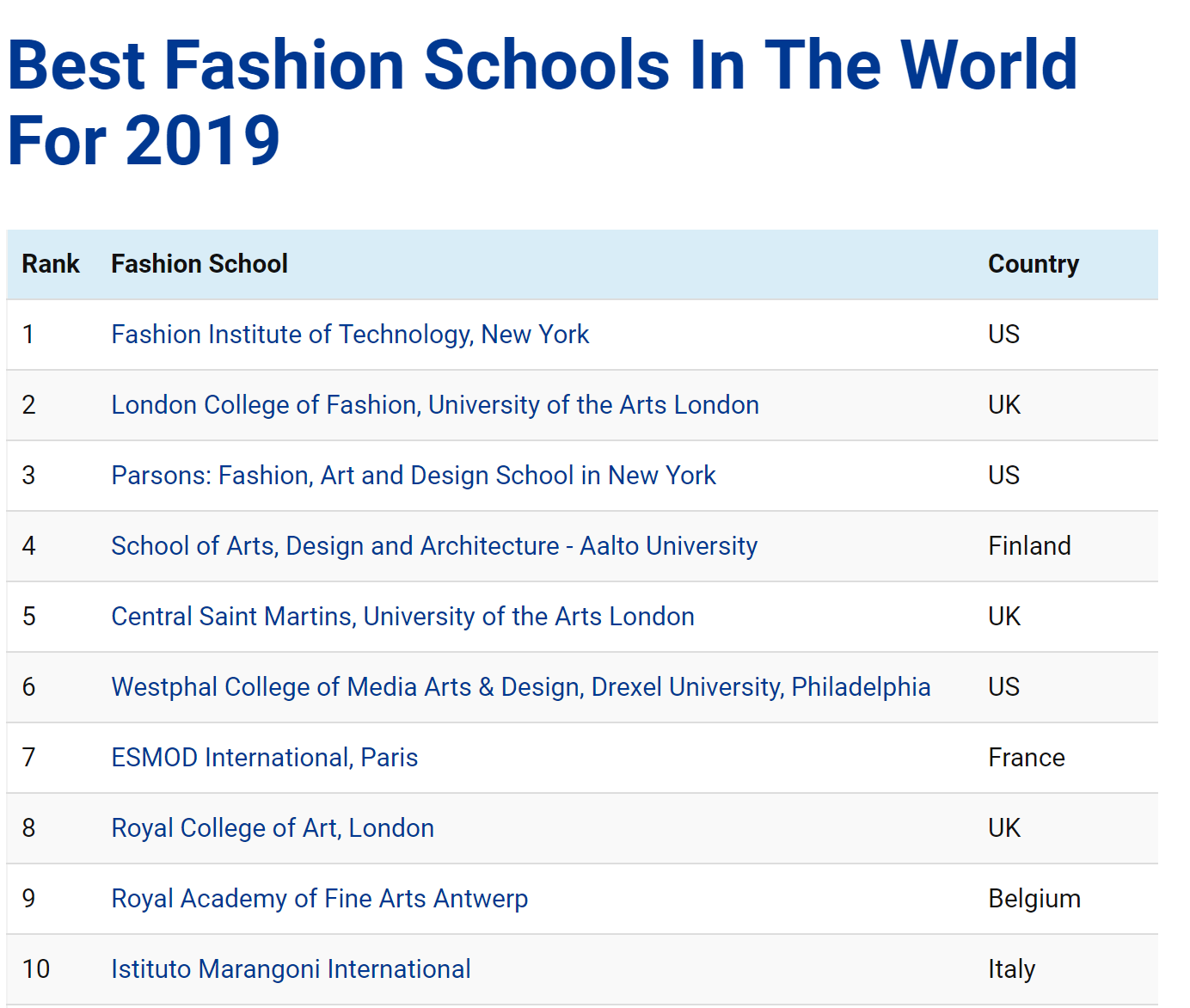Visit the Istituto Marangoni International link
The width and height of the screenshot is (1190, 1008).
tap(291, 969)
